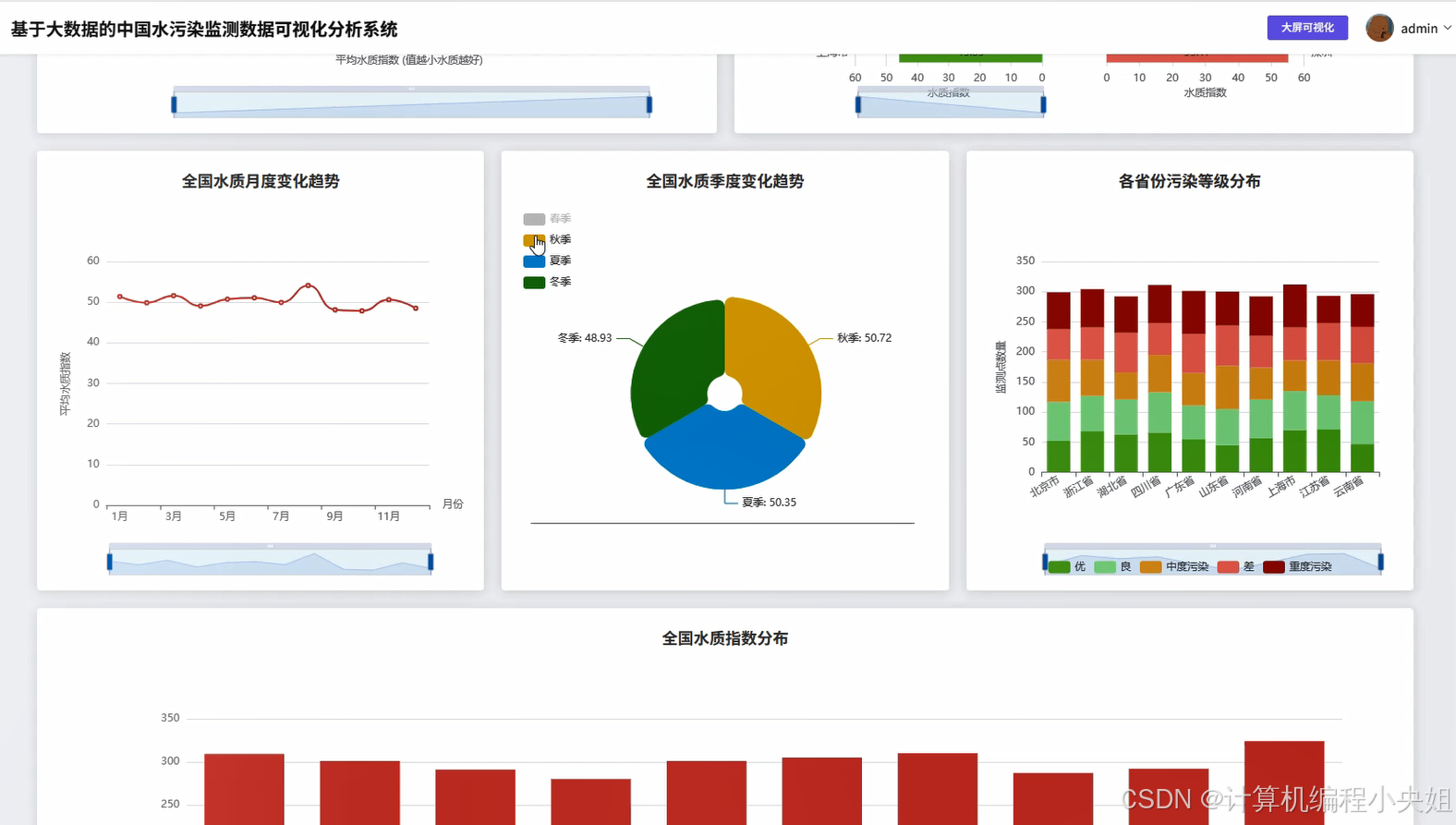Click the 云南省 stacked bar
The image size is (1456, 825).
coord(1363,383)
